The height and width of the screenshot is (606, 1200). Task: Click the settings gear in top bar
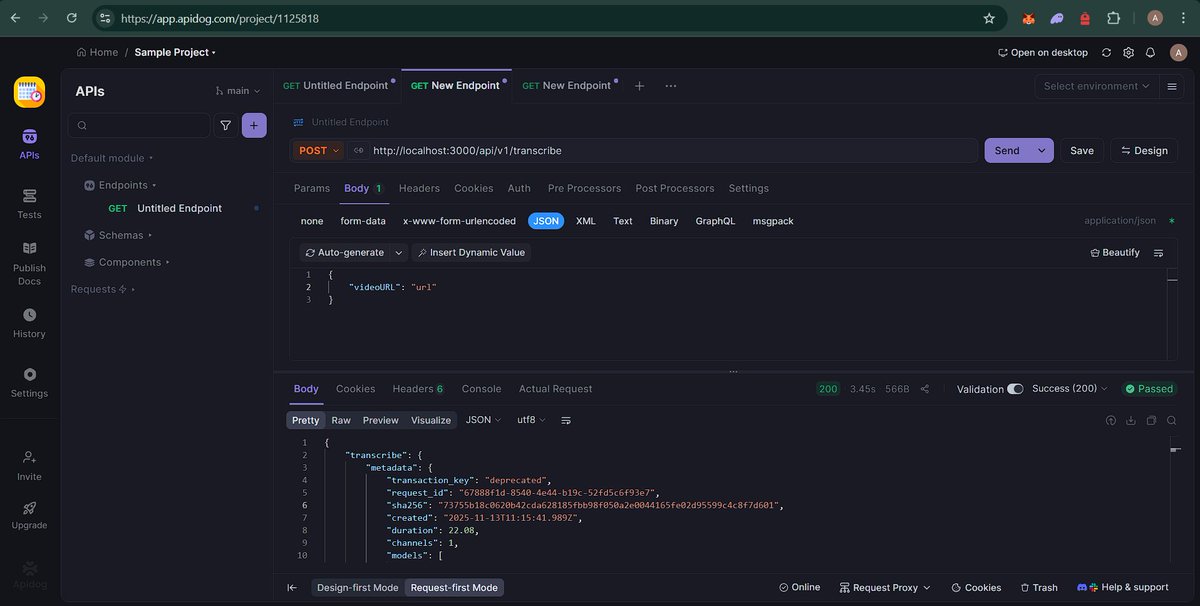tap(1128, 51)
